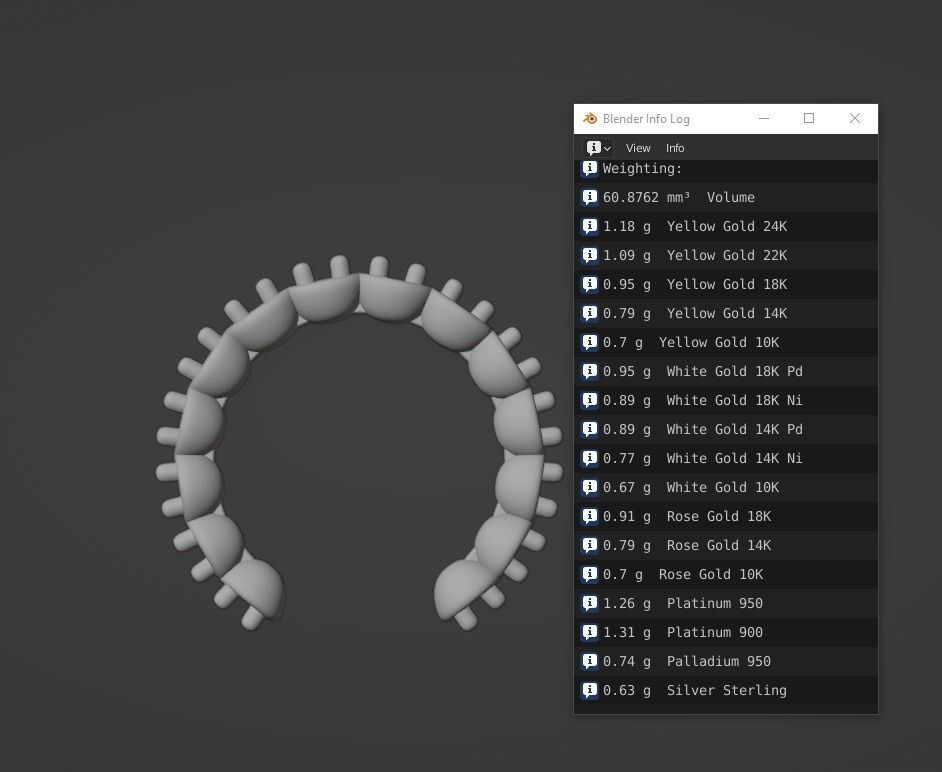Click the info icon beside Platinum 900
Screen dimensions: 942x772
tap(589, 632)
